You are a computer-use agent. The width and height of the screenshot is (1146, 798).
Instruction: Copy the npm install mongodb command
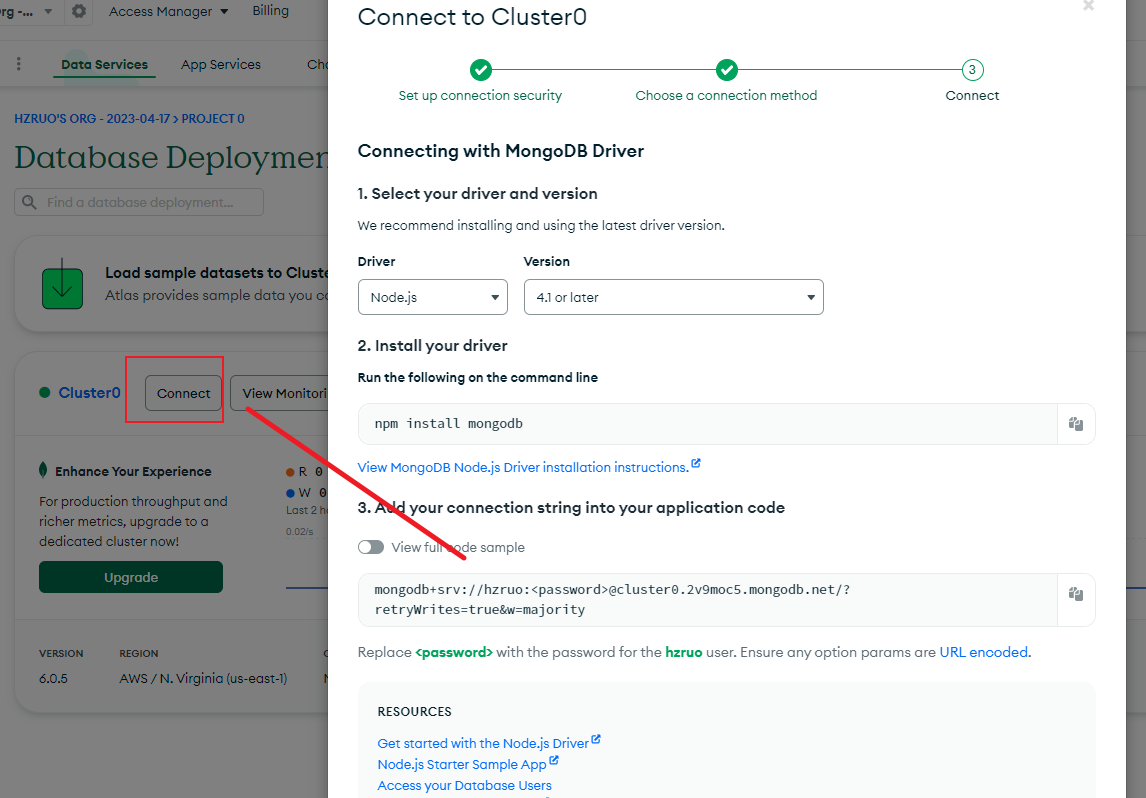tap(1076, 424)
